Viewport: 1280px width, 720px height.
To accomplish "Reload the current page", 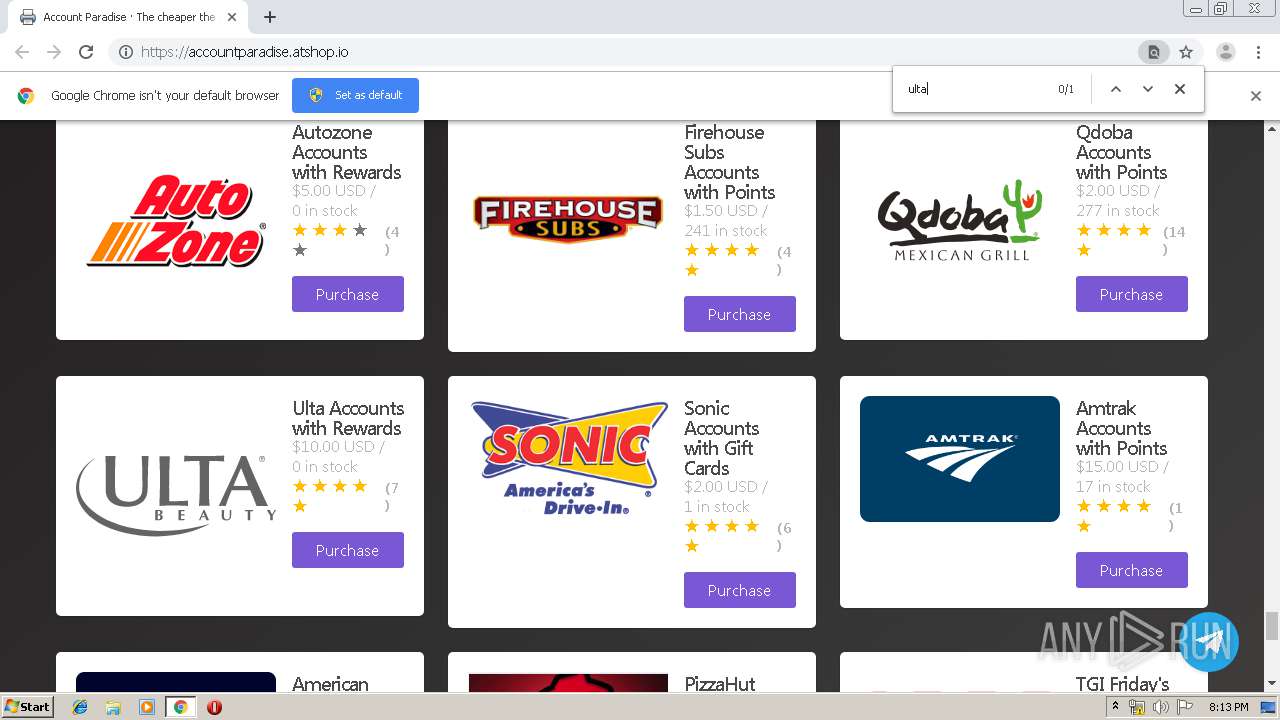I will point(86,52).
